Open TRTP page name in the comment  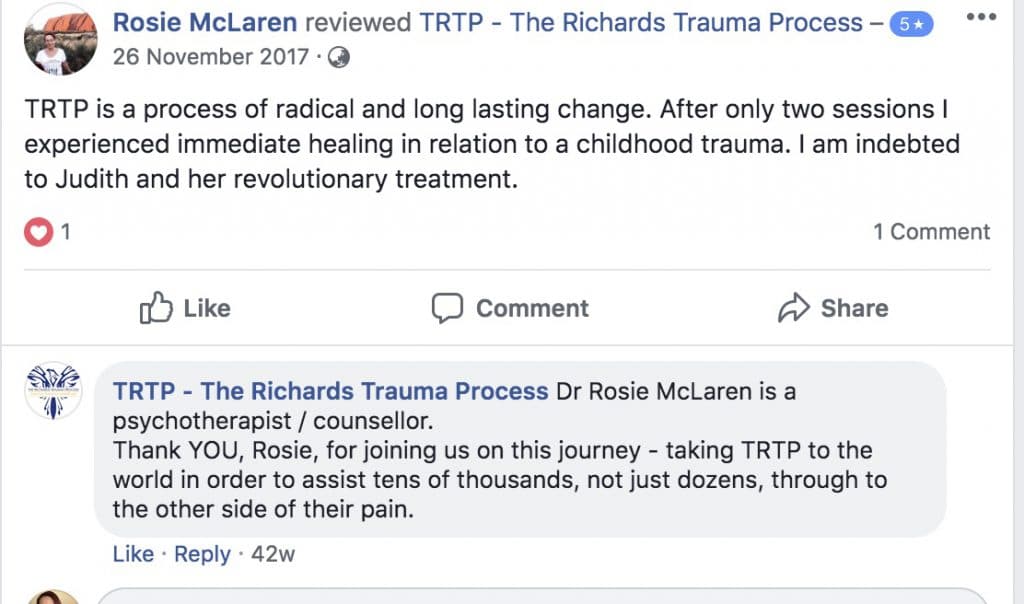330,391
